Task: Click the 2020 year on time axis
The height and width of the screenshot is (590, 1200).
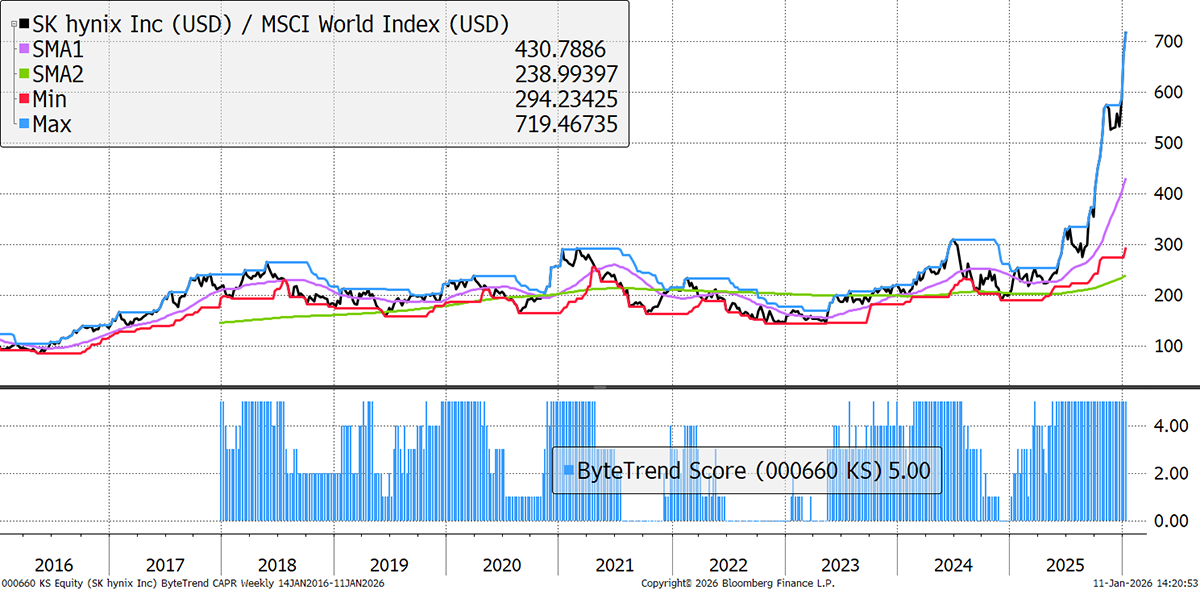Action: pos(503,564)
